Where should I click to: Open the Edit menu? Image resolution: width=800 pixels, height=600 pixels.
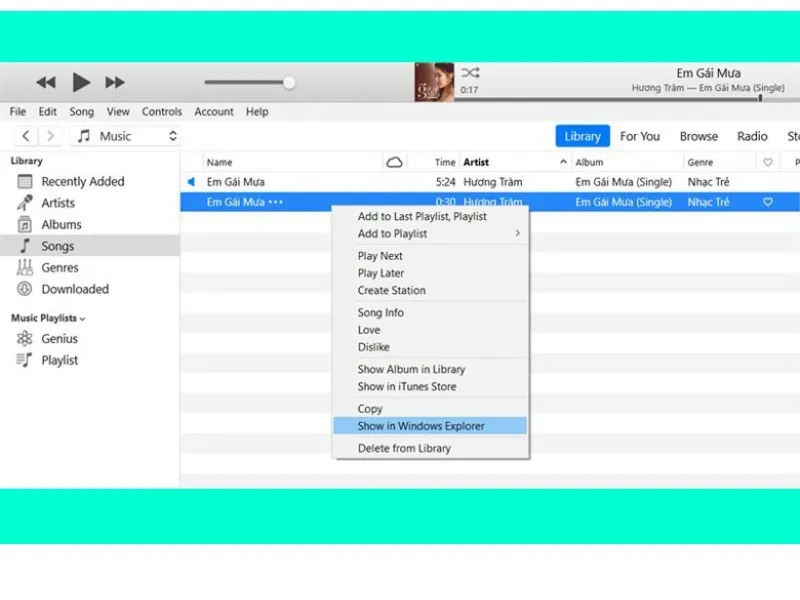[x=47, y=111]
